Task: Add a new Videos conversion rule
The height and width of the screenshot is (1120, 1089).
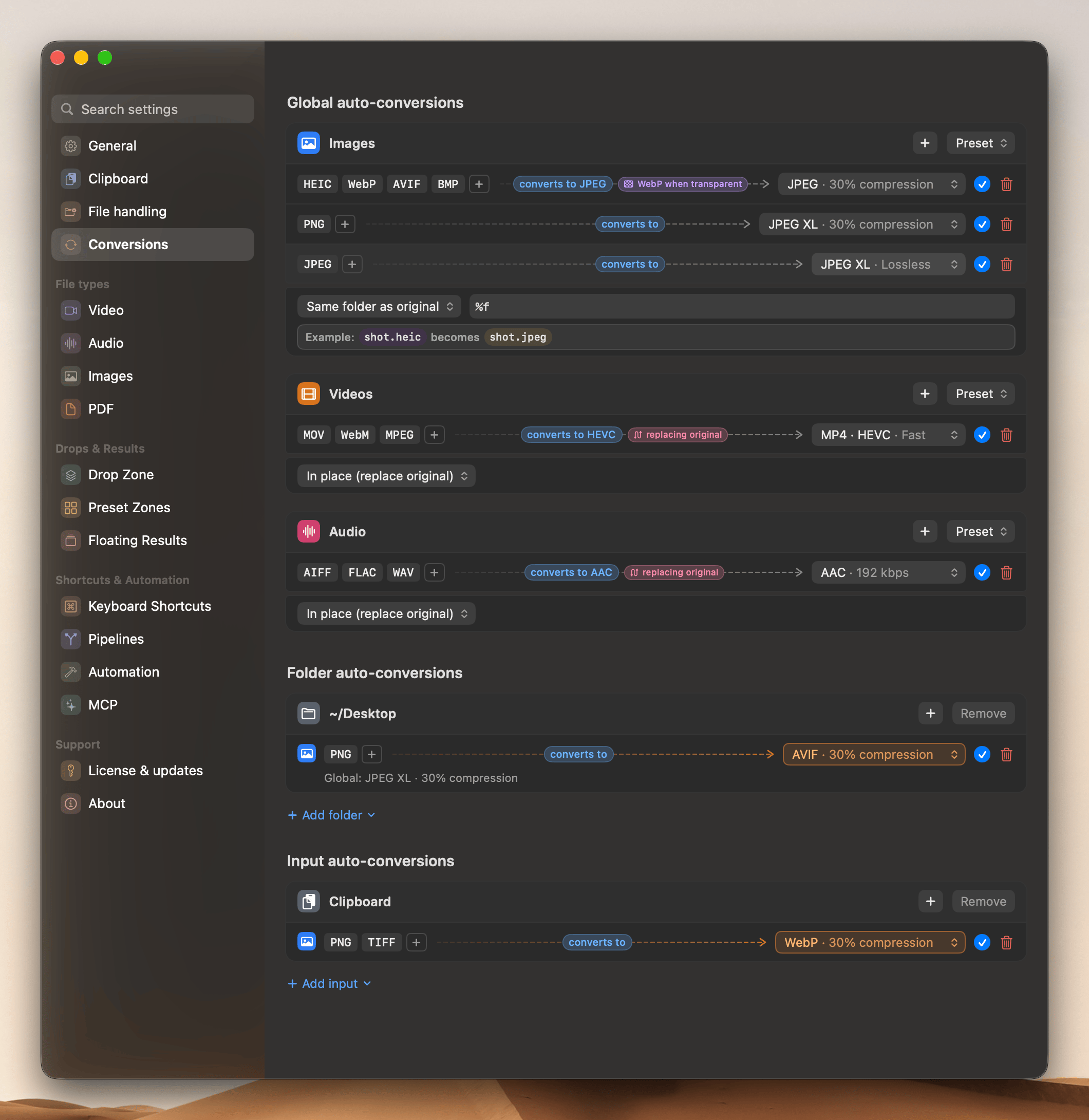Action: click(924, 394)
